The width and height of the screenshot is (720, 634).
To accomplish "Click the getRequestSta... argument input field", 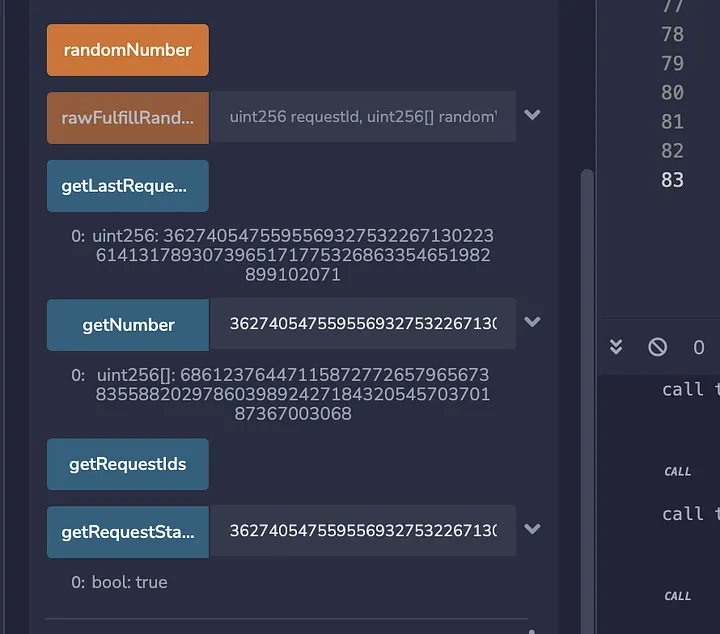I will [362, 531].
